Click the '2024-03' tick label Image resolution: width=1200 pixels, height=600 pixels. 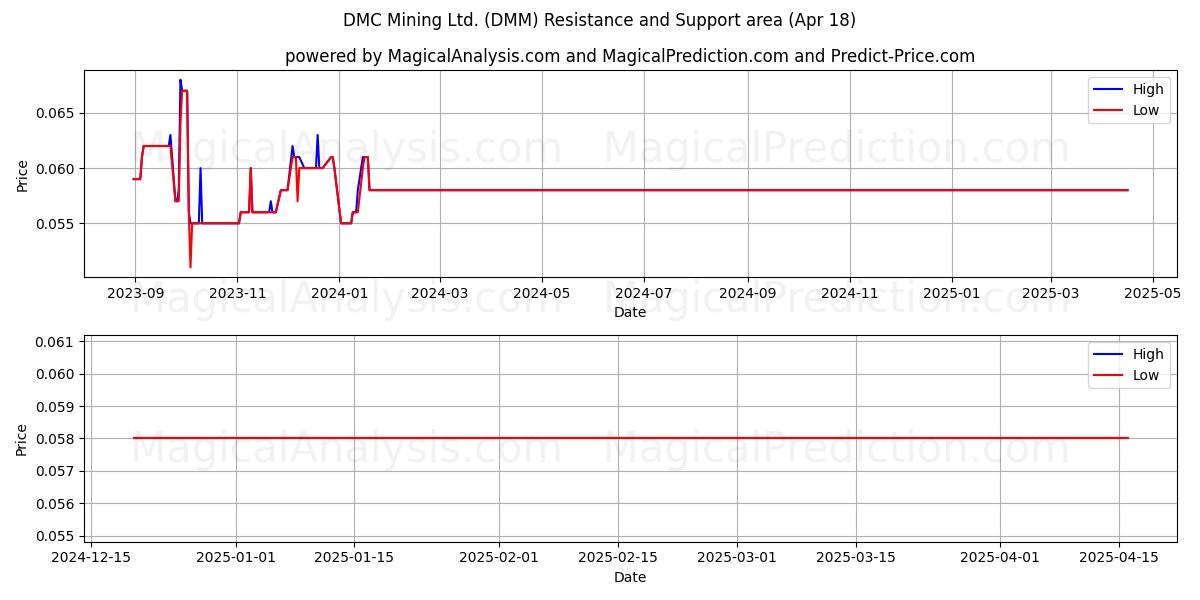440,293
